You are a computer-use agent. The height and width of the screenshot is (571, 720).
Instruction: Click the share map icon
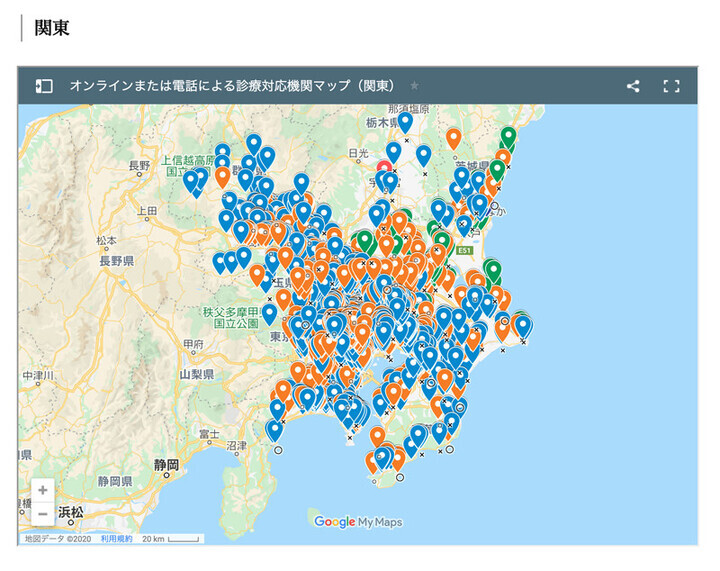pyautogui.click(x=633, y=86)
